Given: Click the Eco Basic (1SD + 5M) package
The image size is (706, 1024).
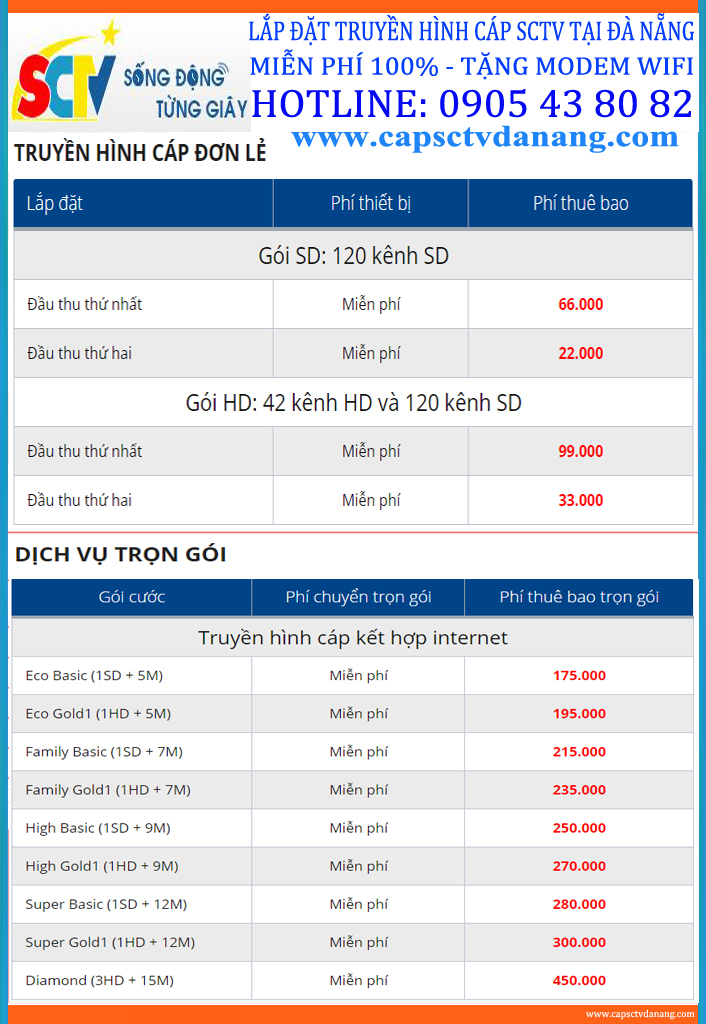Looking at the screenshot, I should coord(94,675).
